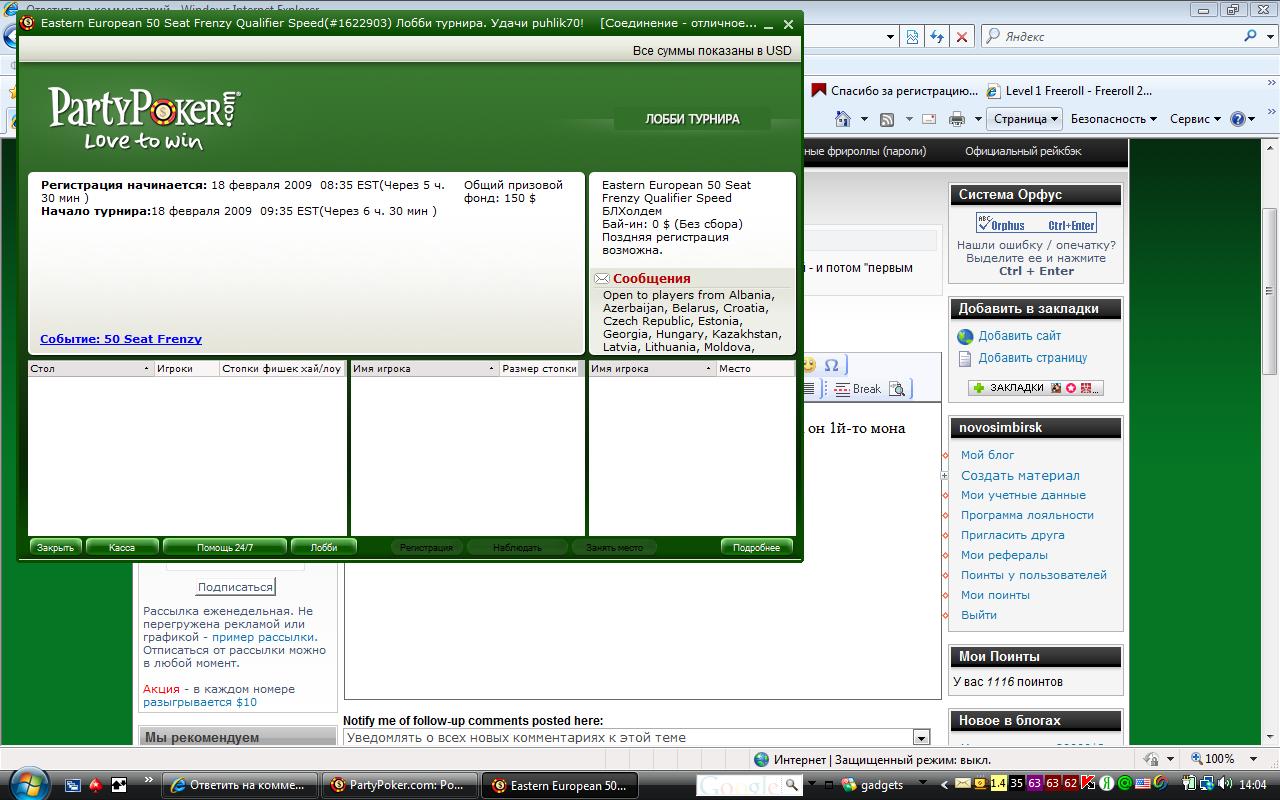Click the Яндекс search field in Internet Explorer
Viewport: 1280px width, 800px height.
(x=1110, y=36)
